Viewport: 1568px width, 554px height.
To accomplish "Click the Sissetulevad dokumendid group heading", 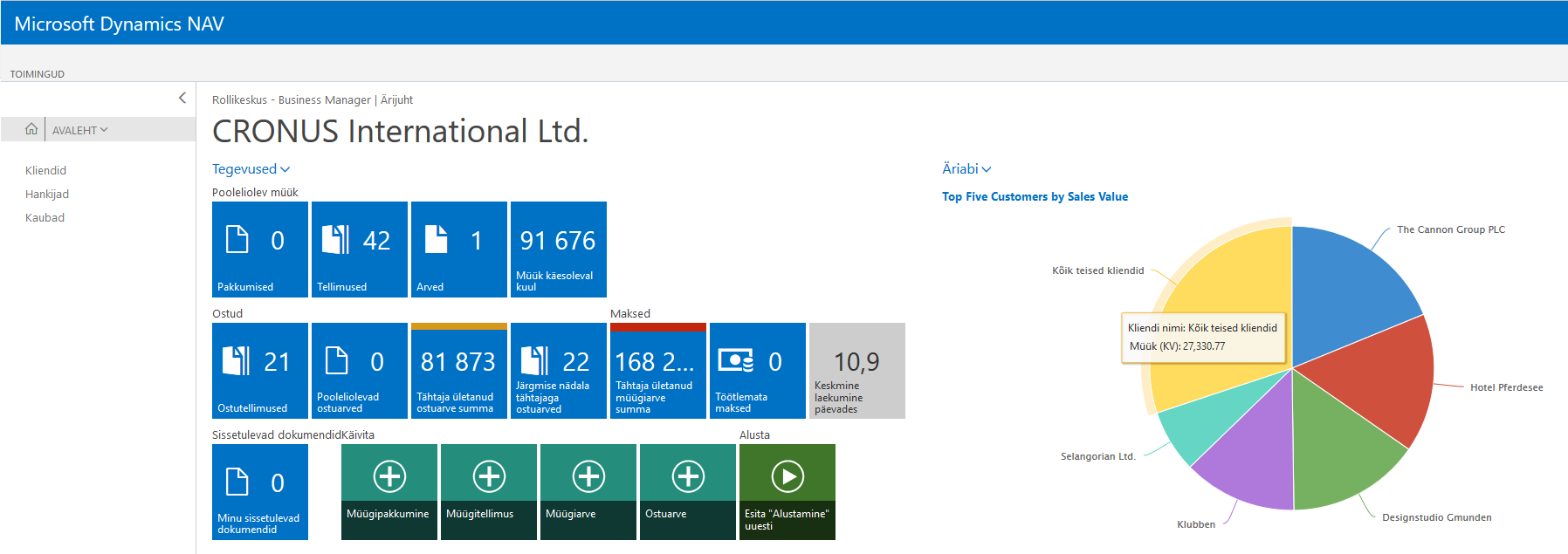I will (x=277, y=435).
